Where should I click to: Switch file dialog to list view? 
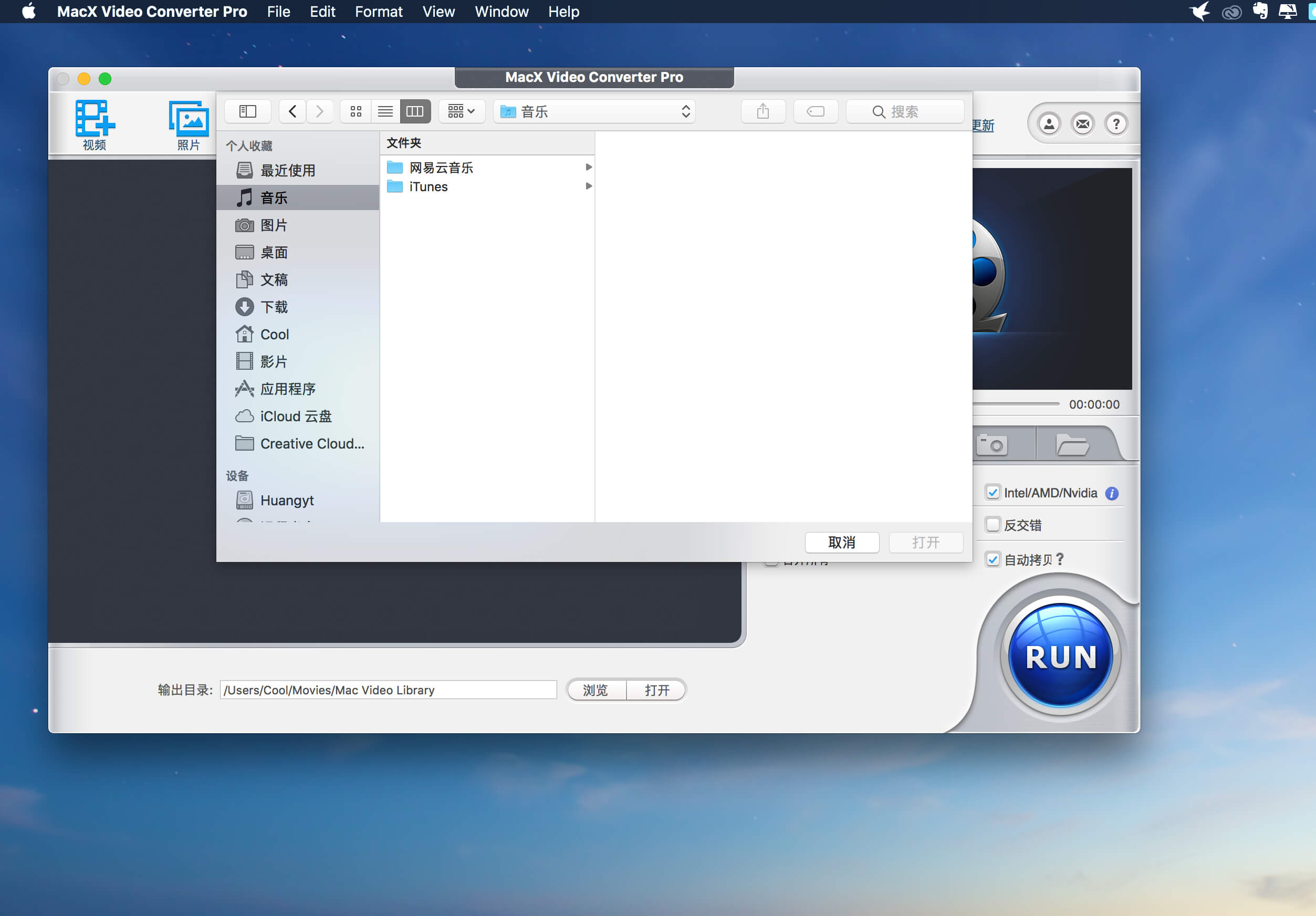click(x=385, y=111)
